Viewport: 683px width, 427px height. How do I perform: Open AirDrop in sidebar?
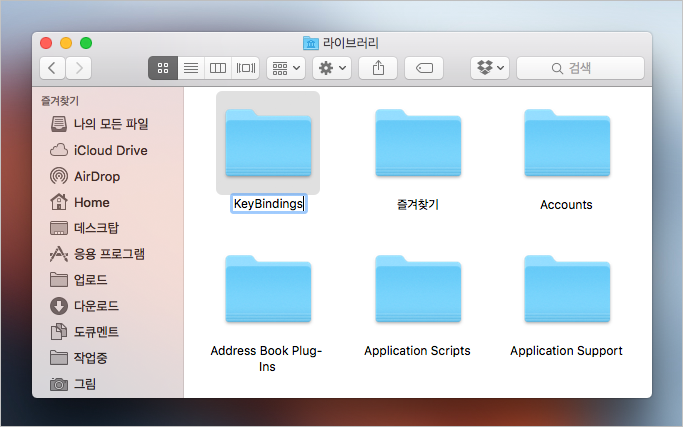108,176
